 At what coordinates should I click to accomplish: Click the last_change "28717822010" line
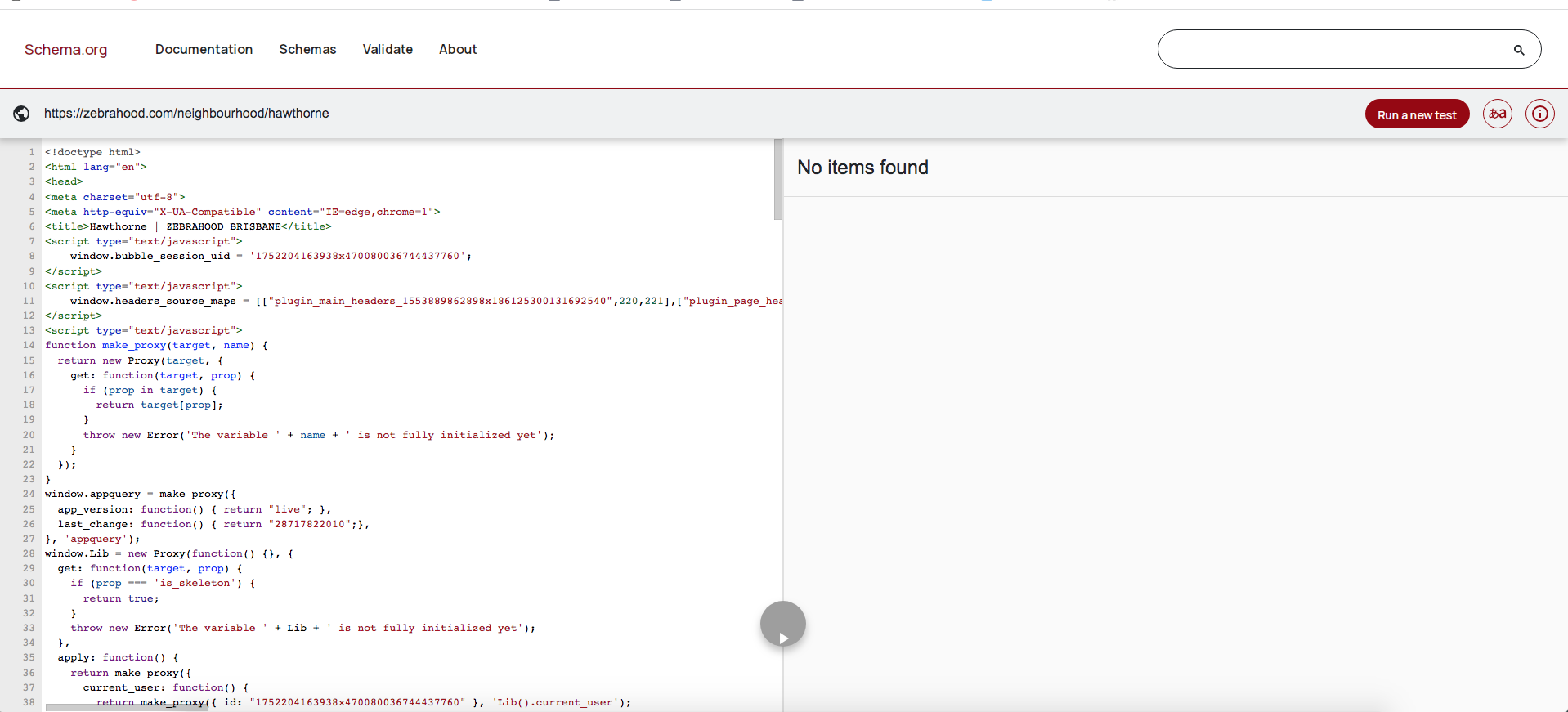tap(213, 524)
